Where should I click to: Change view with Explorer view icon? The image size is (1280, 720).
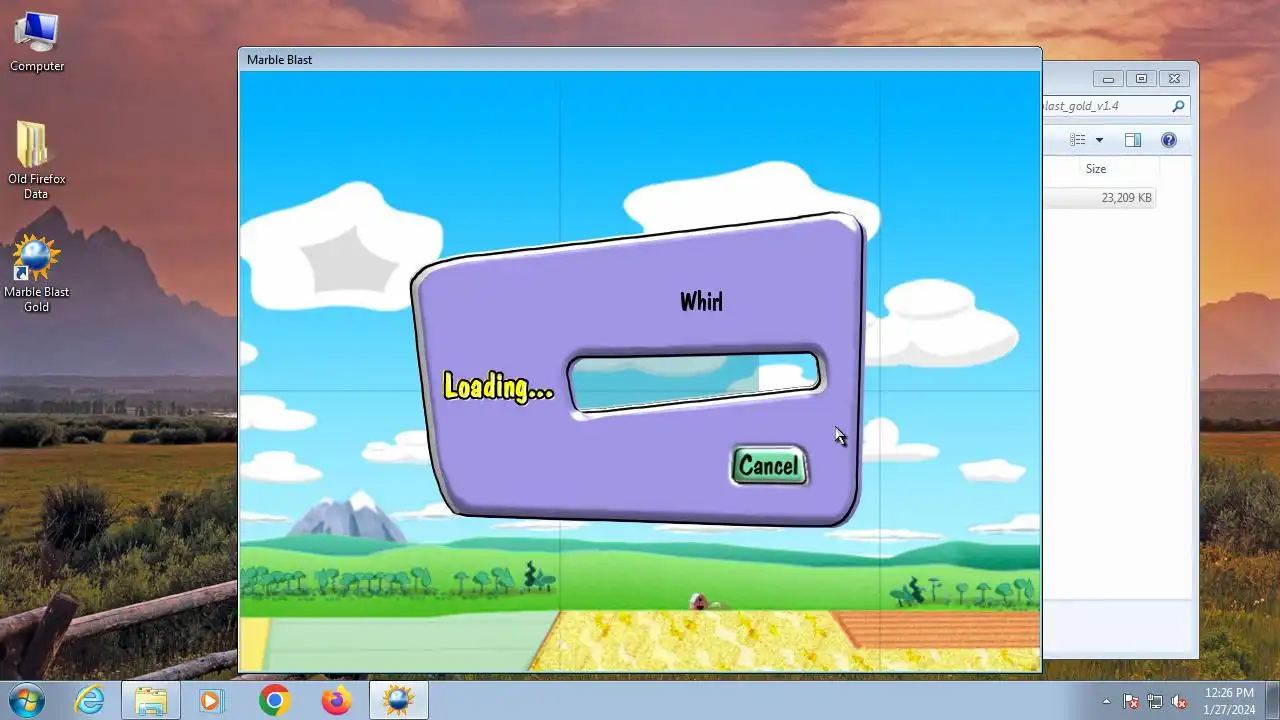tap(1077, 140)
